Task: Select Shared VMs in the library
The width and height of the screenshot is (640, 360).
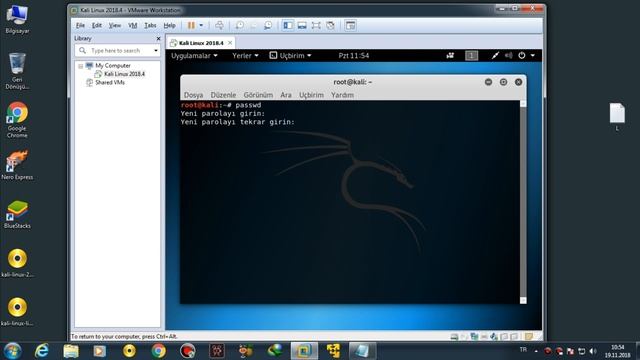Action: point(110,82)
